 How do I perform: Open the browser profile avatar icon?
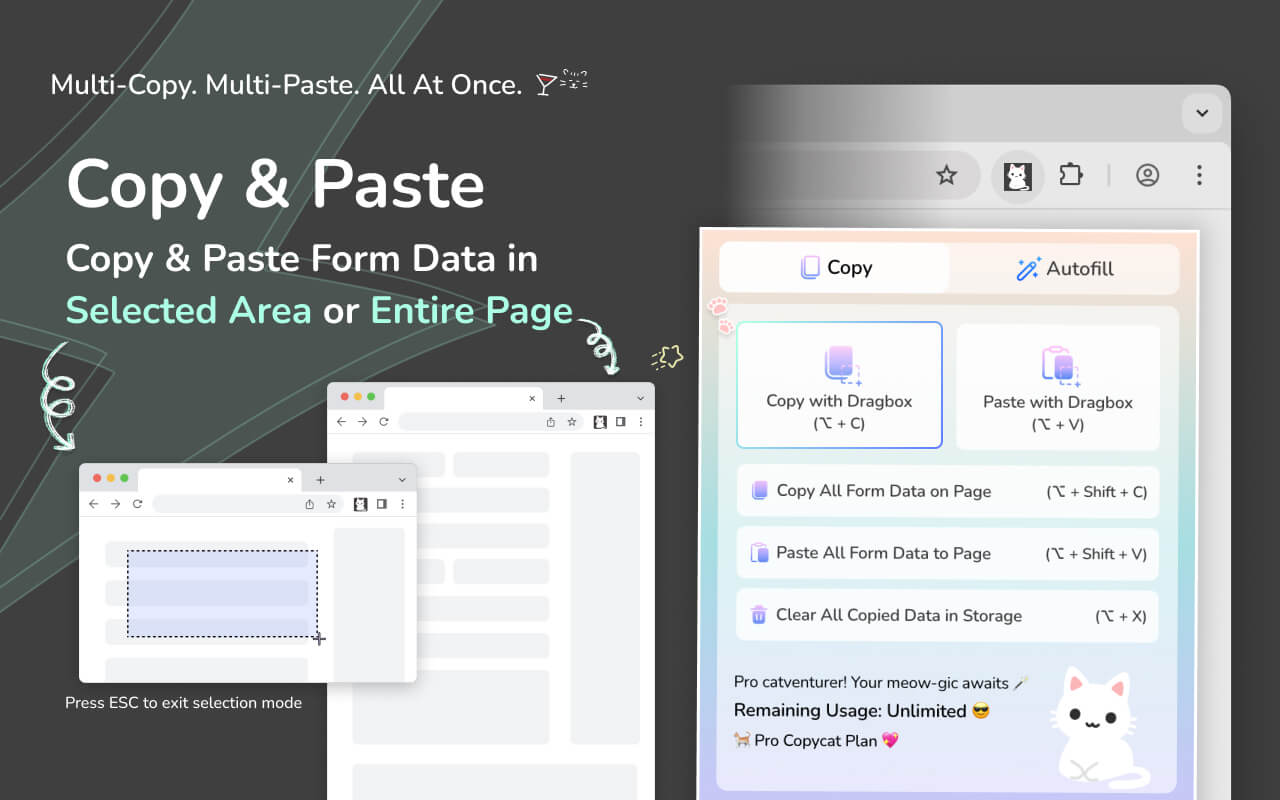pyautogui.click(x=1147, y=175)
